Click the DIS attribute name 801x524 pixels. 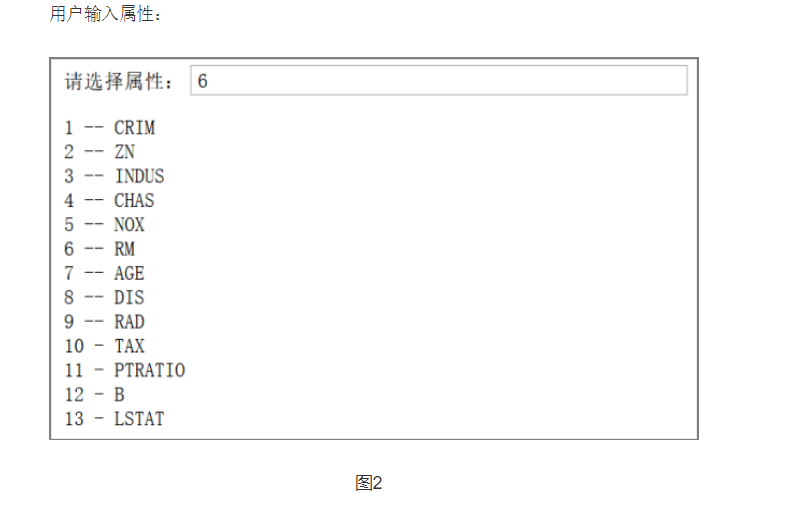coord(129,297)
